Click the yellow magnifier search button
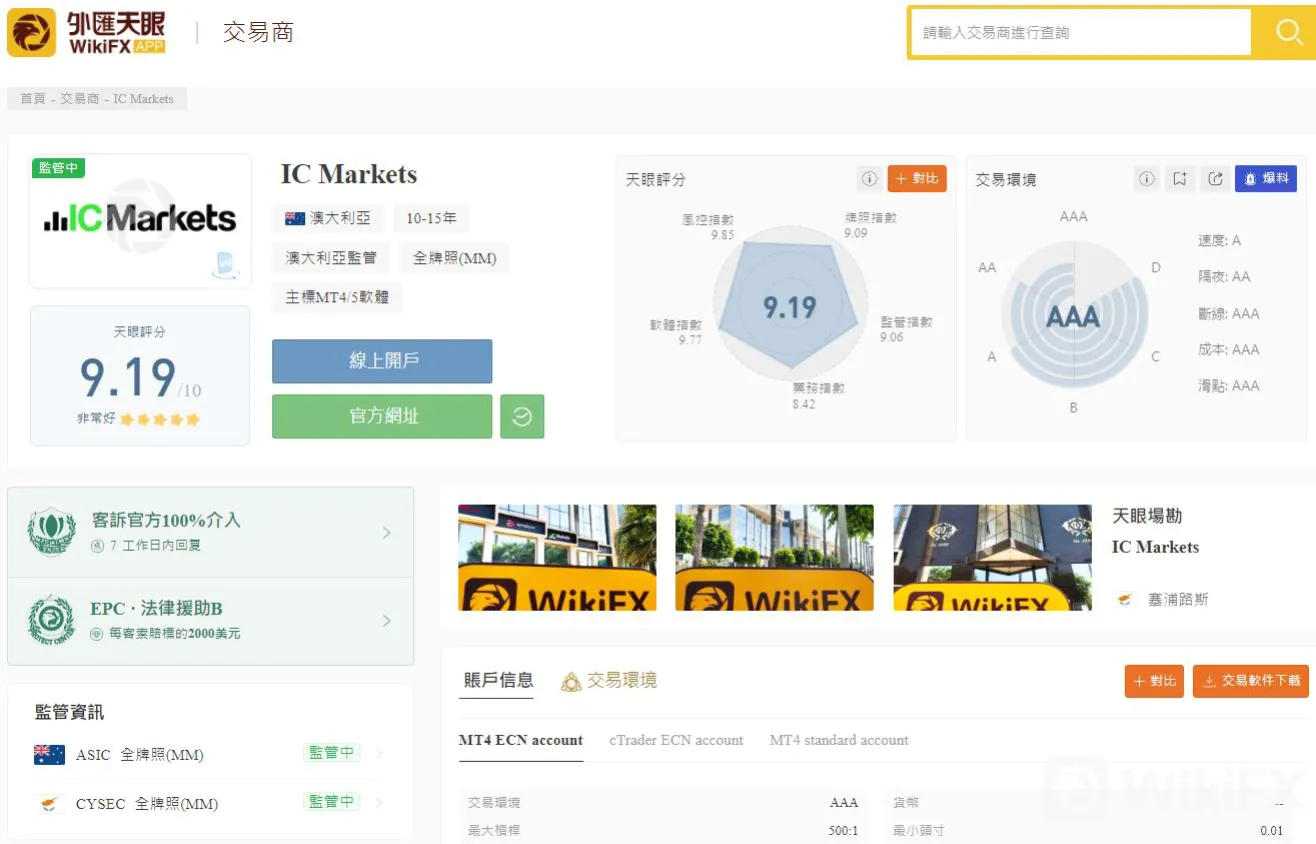The width and height of the screenshot is (1316, 844). click(1288, 33)
